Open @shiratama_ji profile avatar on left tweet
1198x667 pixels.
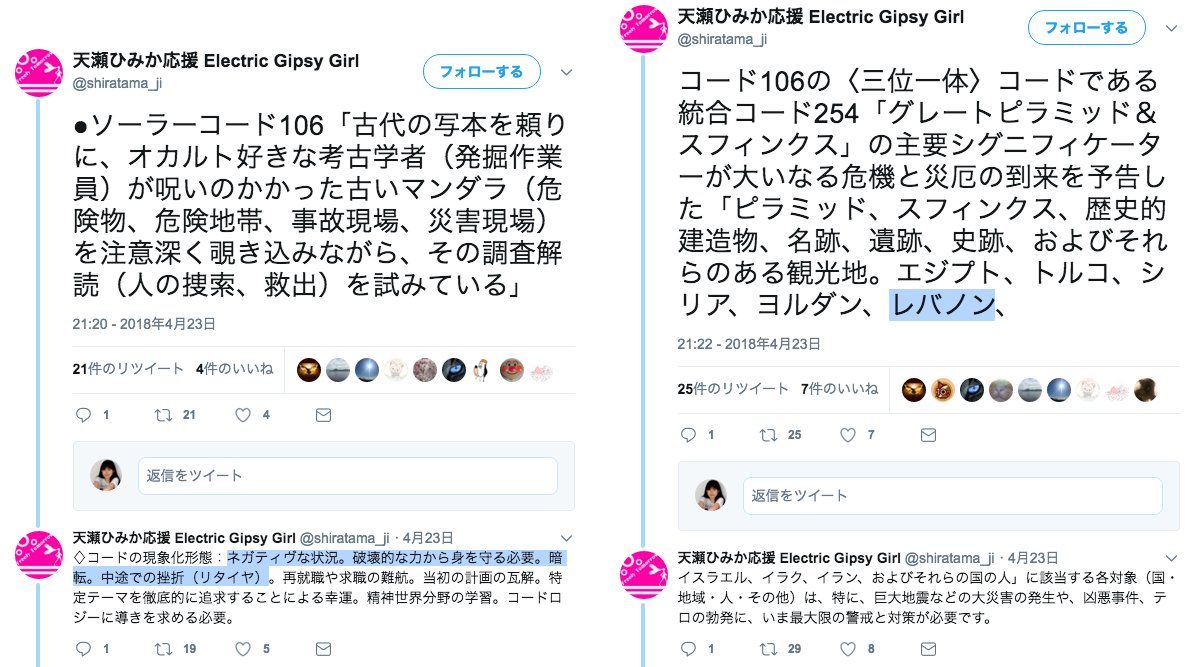pos(39,73)
